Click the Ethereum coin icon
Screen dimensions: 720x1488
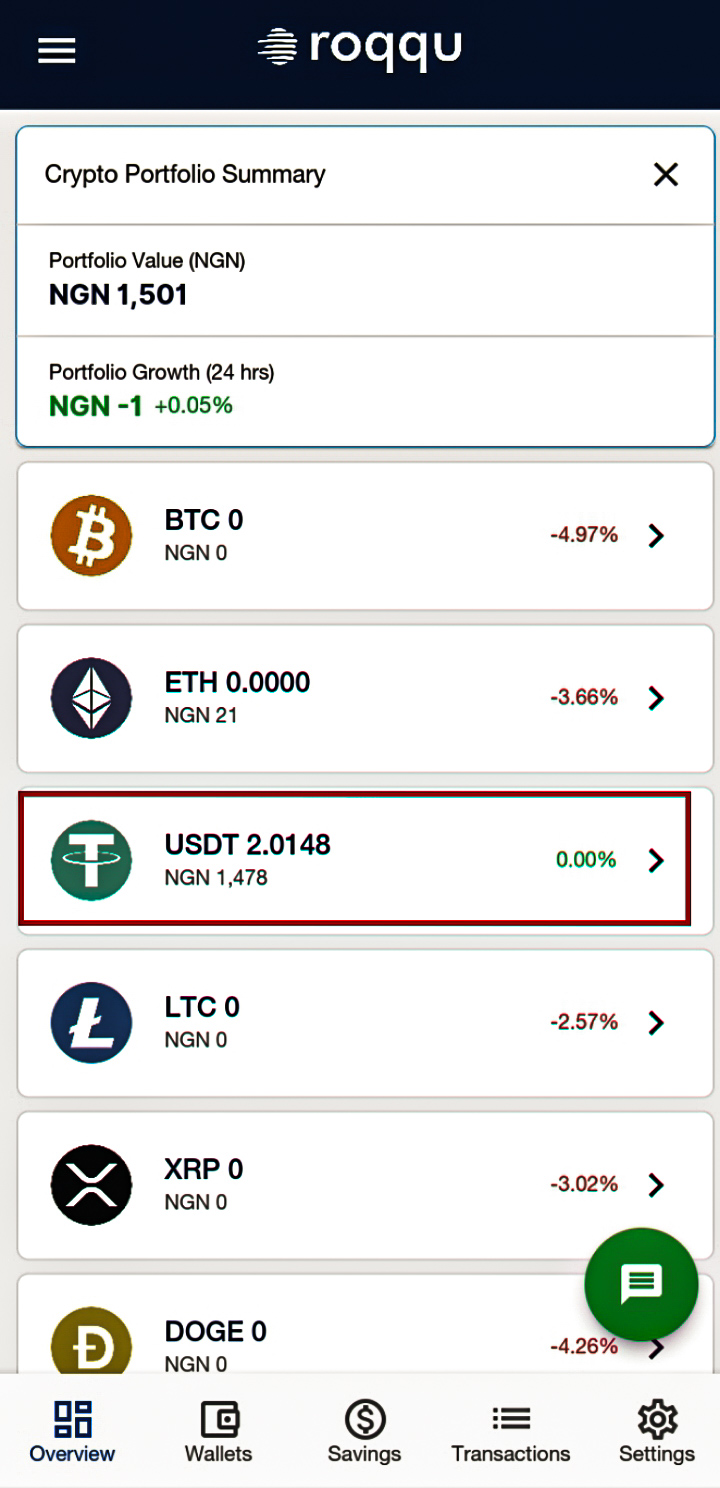(91, 697)
